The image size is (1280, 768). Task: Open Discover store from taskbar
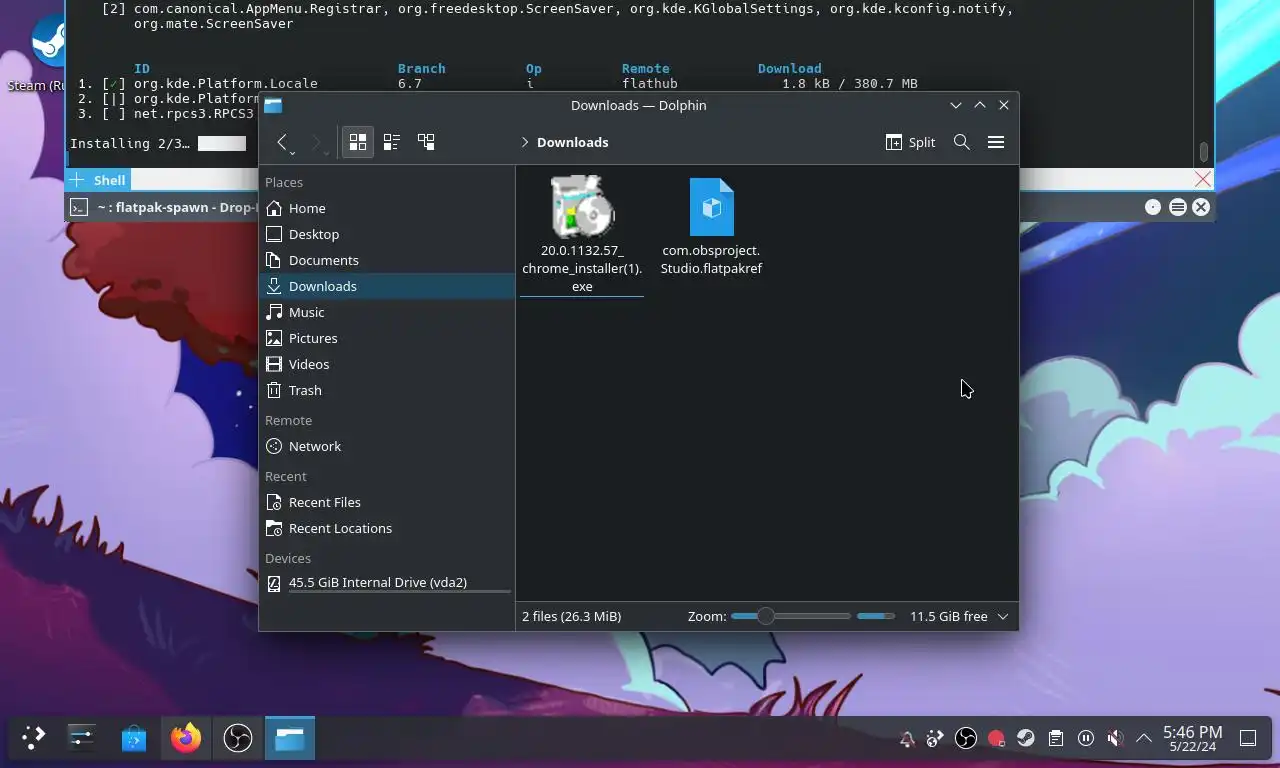pyautogui.click(x=134, y=738)
